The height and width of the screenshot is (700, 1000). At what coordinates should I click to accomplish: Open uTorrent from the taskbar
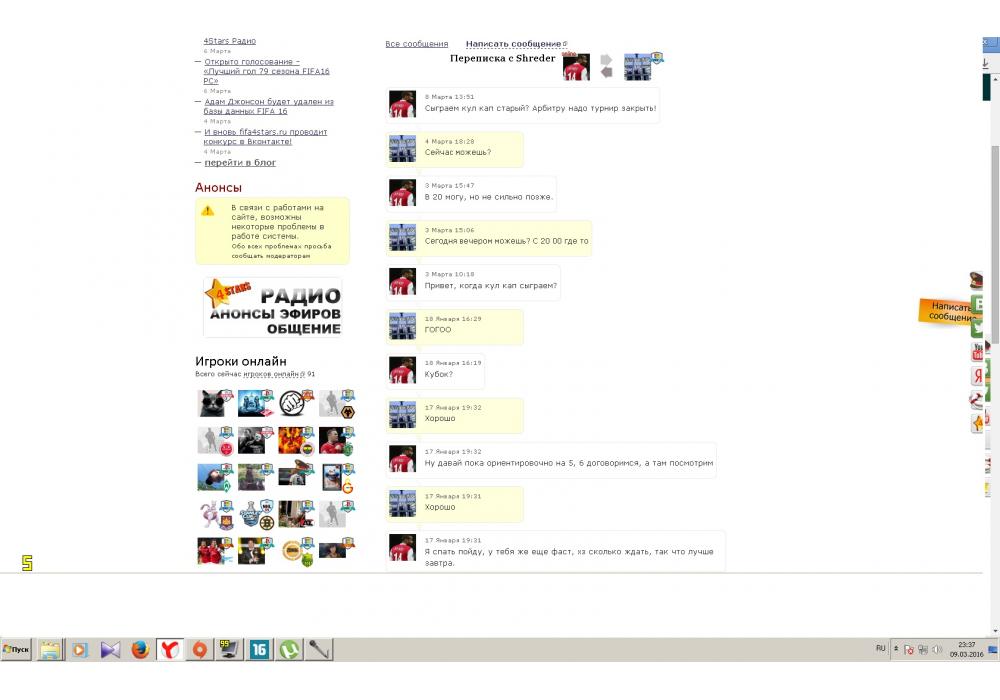pos(289,650)
